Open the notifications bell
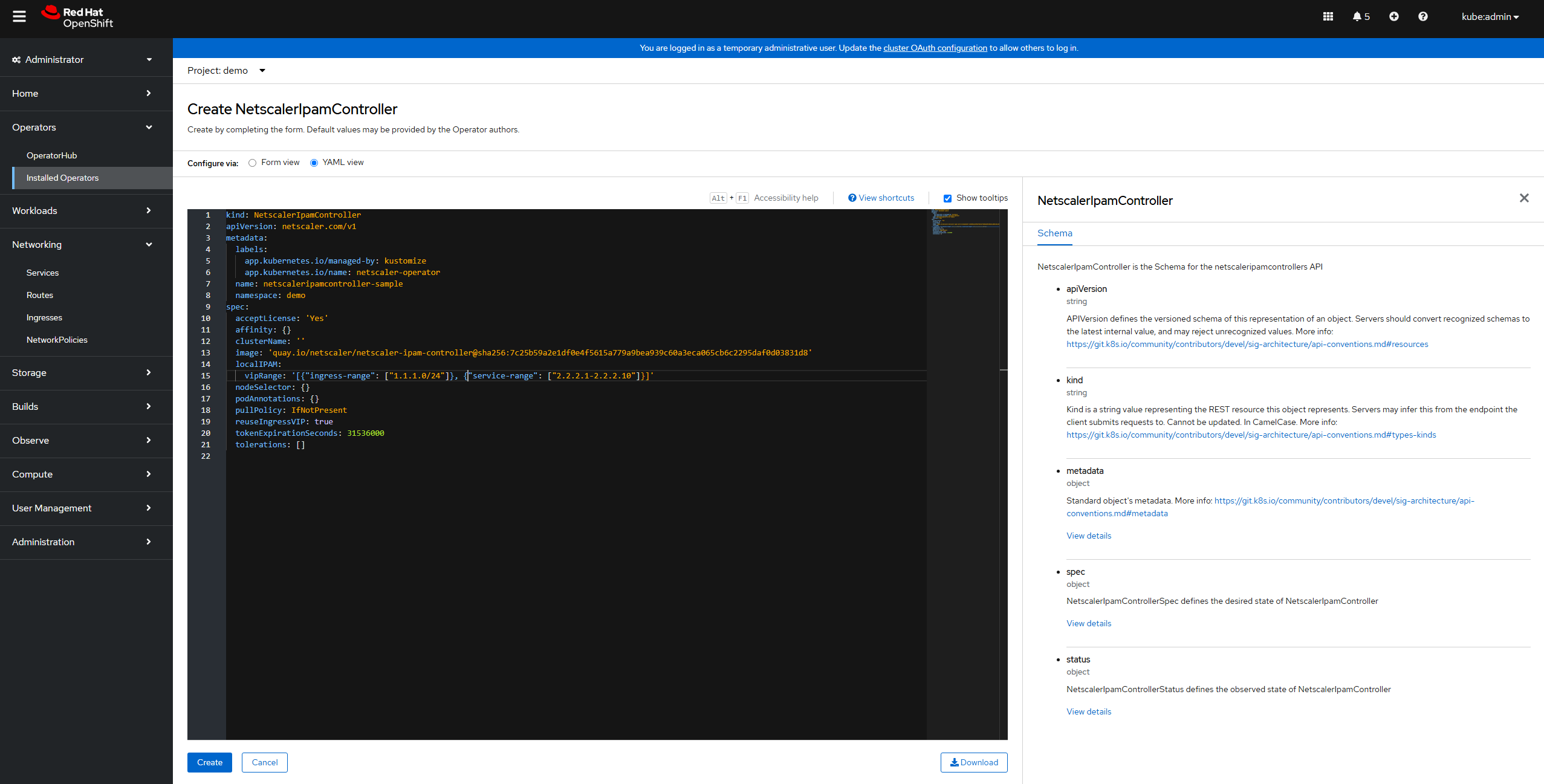Image resolution: width=1544 pixels, height=784 pixels. [1361, 17]
